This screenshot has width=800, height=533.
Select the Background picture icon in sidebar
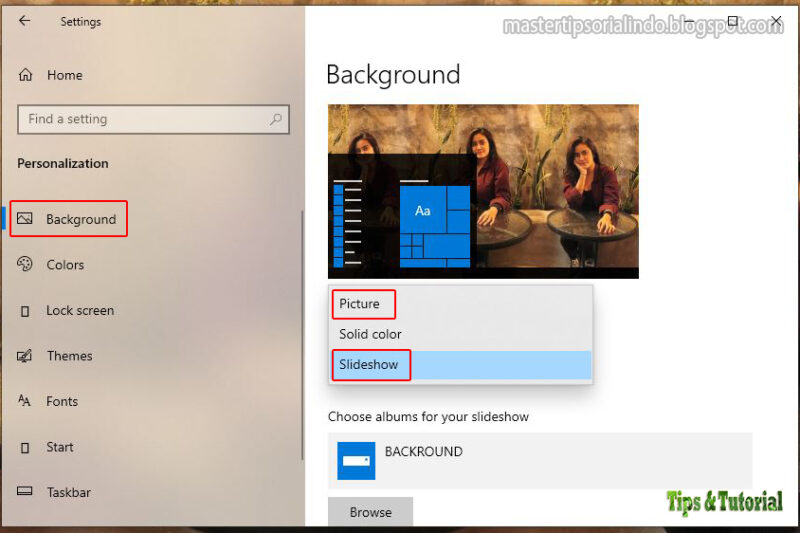(x=24, y=219)
